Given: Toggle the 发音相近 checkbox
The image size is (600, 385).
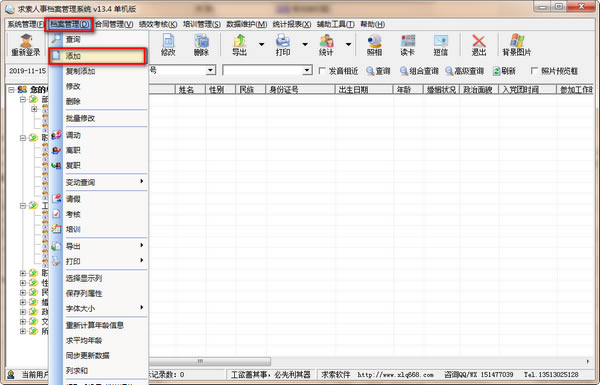Looking at the screenshot, I should click(x=322, y=71).
